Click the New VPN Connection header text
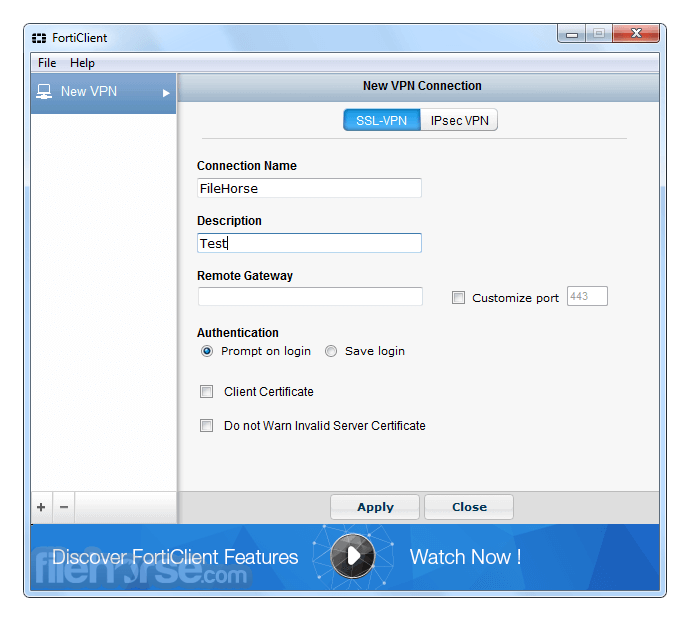This screenshot has width=687, height=619. 422,86
